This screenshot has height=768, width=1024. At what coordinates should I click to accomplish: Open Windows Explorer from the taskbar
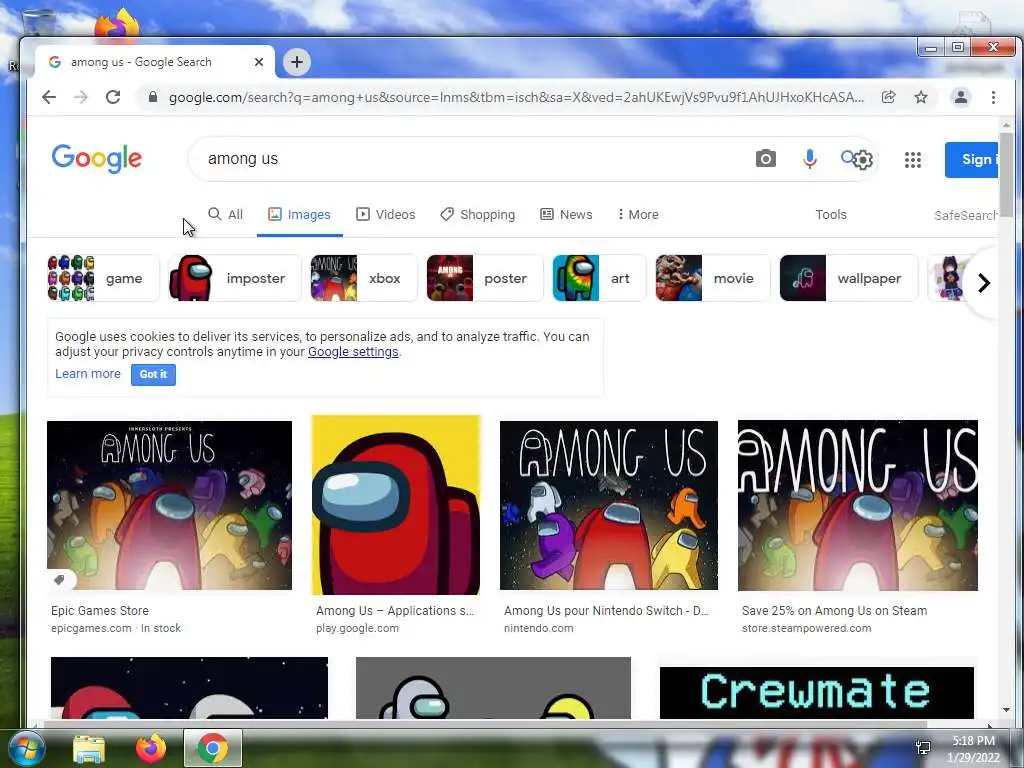tap(89, 749)
